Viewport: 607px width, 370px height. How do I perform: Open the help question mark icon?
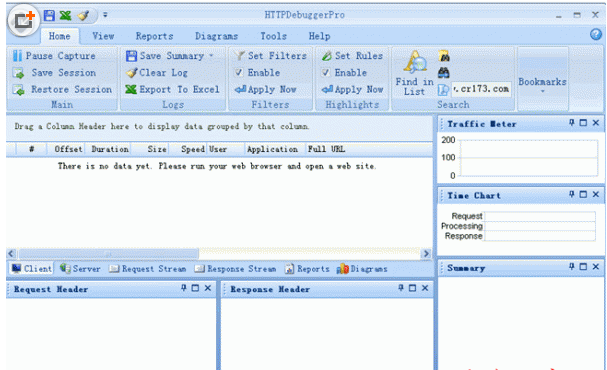[596, 34]
